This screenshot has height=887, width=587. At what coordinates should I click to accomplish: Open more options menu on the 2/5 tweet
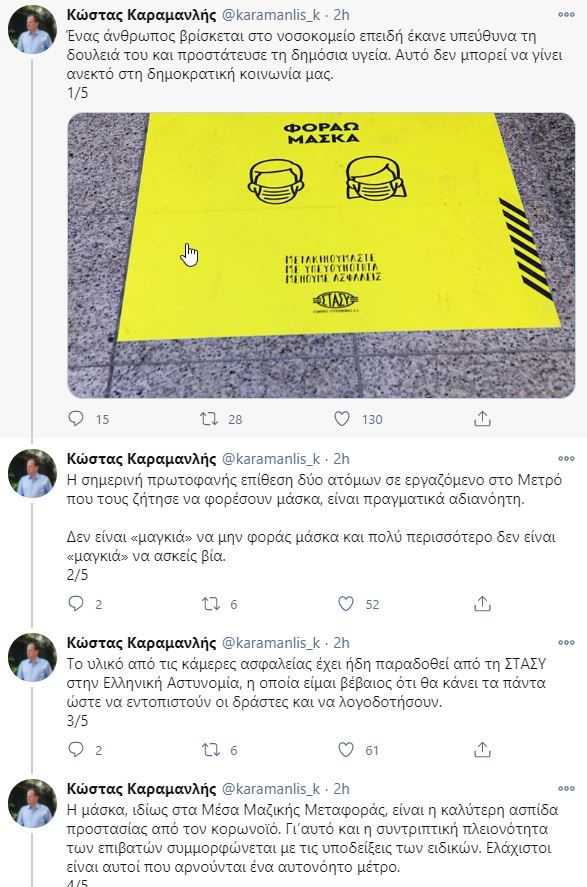tap(566, 458)
